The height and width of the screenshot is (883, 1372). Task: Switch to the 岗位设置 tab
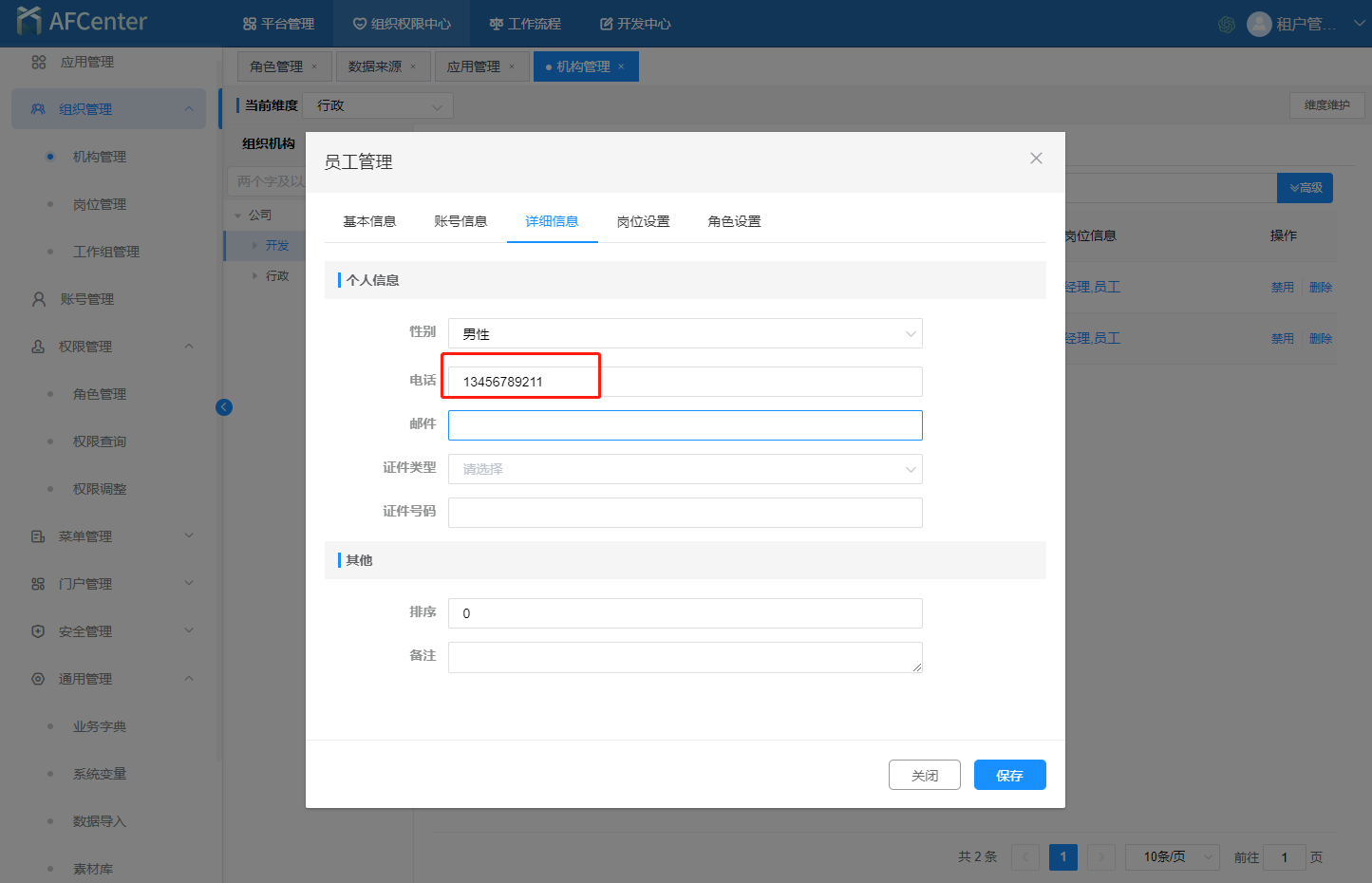(x=643, y=221)
